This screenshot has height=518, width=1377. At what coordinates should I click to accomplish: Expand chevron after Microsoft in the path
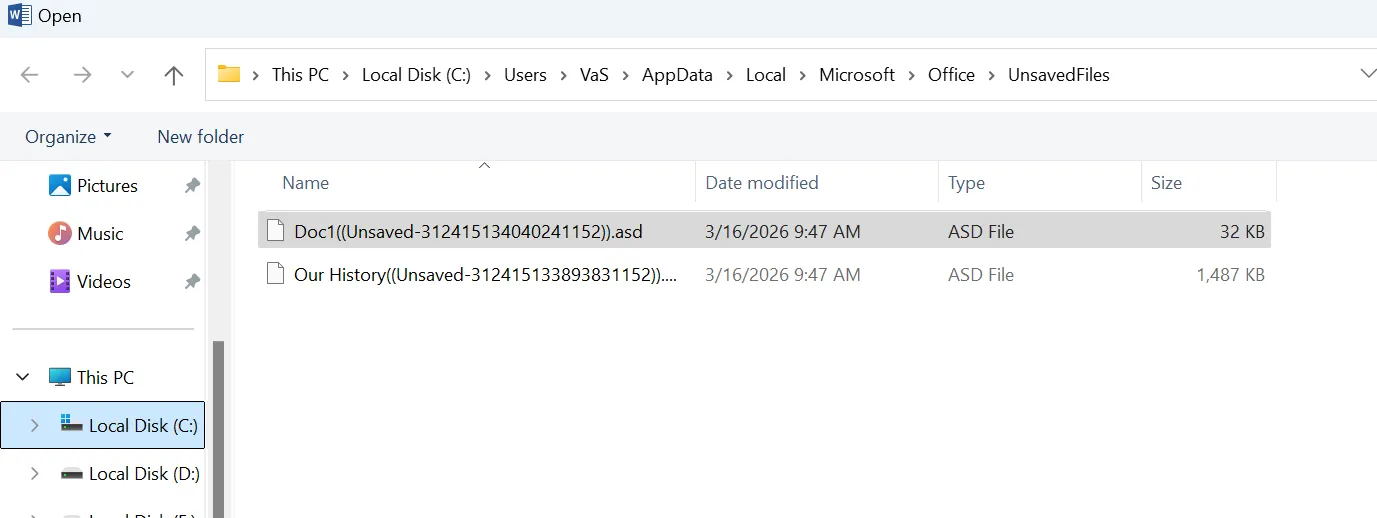(x=912, y=75)
